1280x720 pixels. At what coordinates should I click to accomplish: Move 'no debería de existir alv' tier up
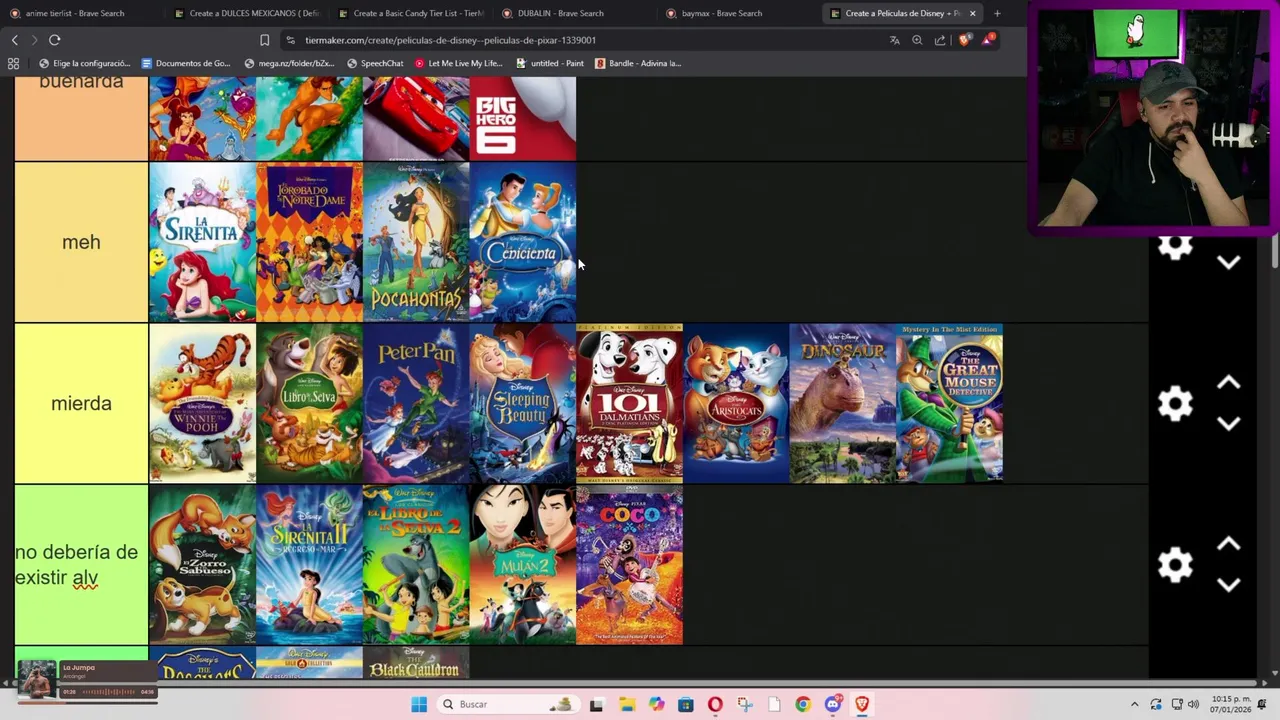coord(1229,545)
